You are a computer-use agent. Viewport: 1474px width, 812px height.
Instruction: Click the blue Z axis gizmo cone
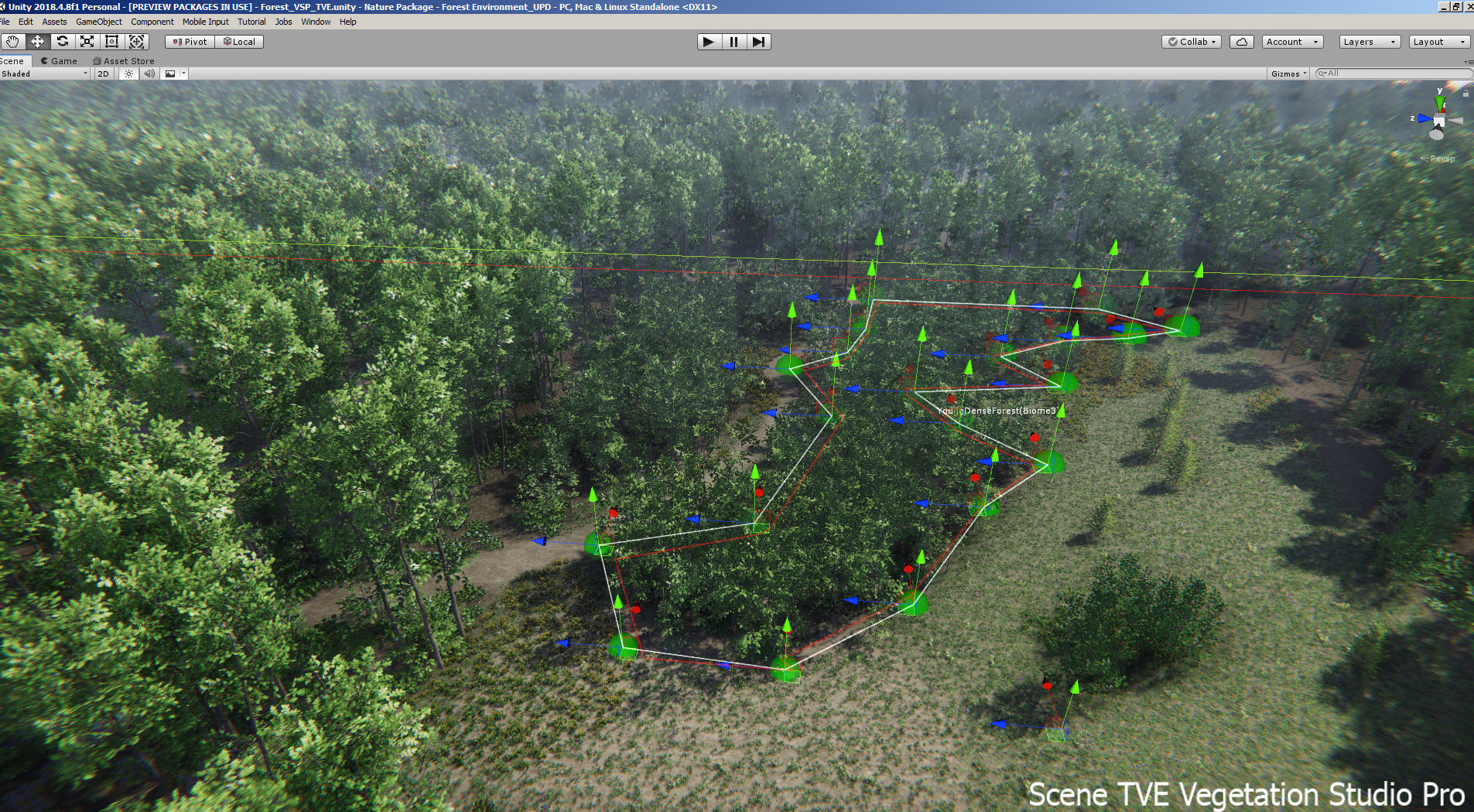point(1424,118)
